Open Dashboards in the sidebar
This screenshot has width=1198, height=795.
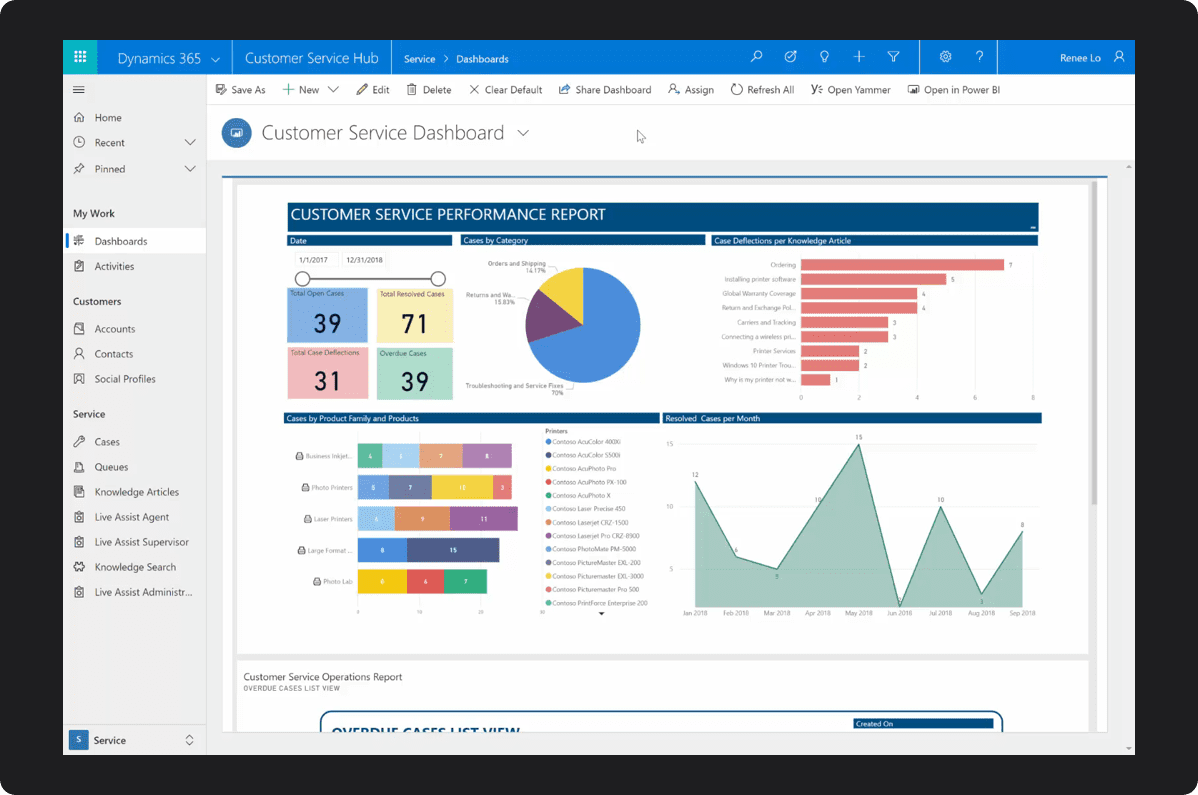coord(134,241)
